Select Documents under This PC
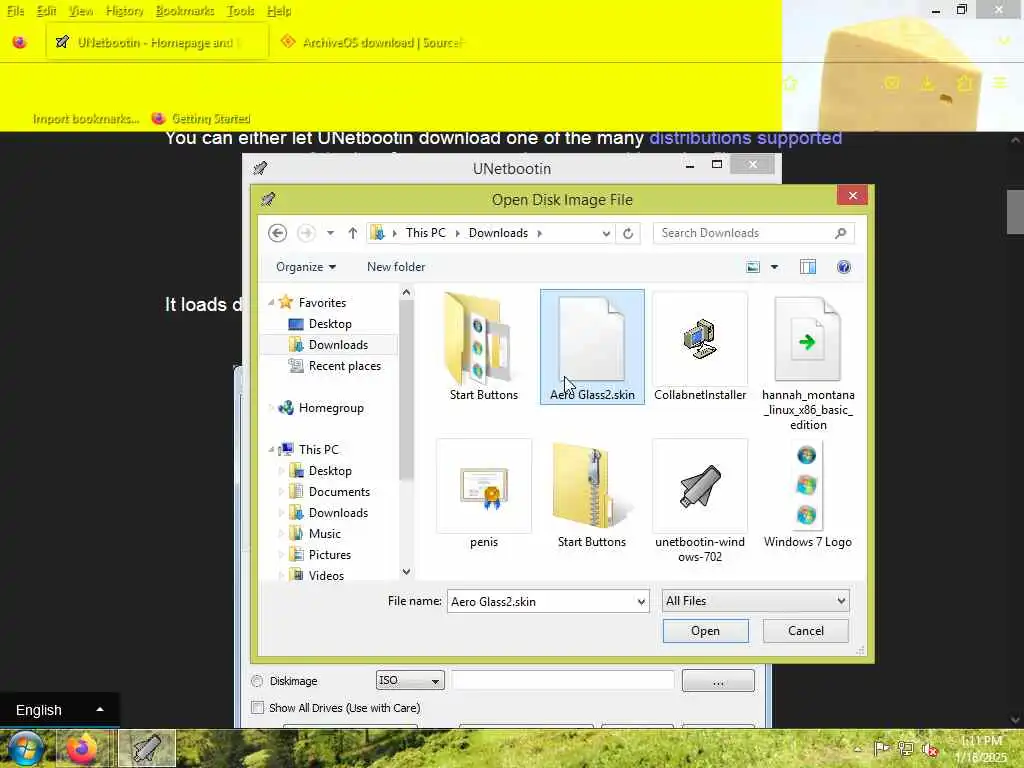 point(339,492)
